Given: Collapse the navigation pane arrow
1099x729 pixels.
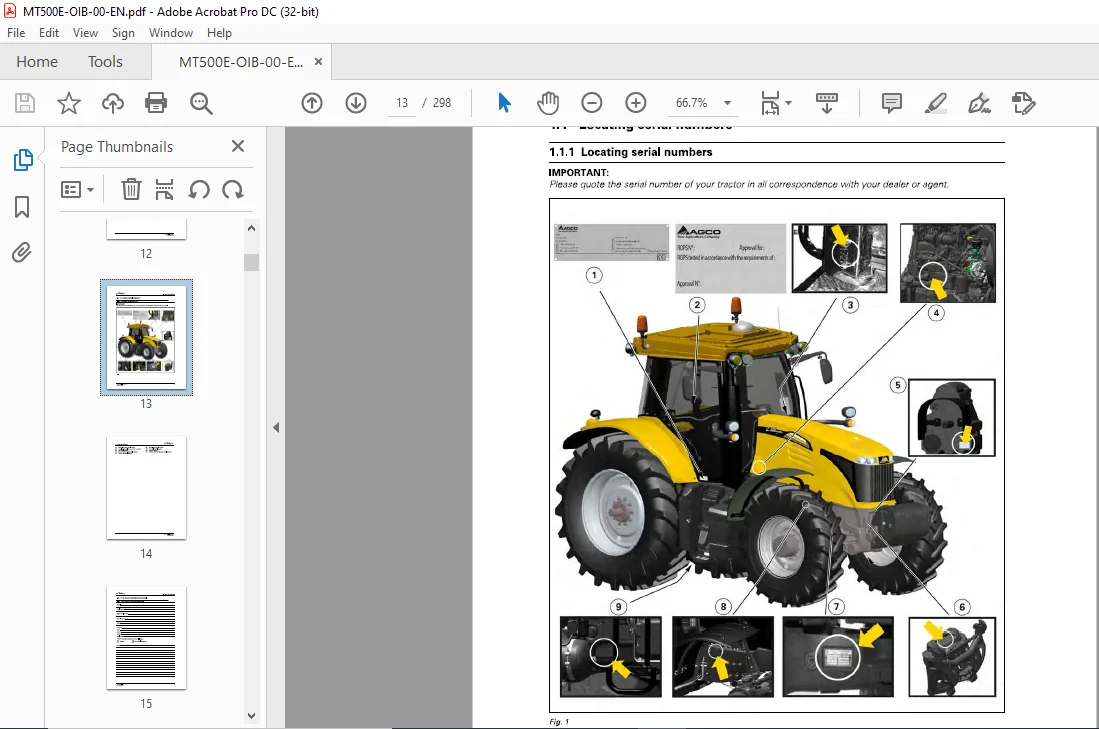Looking at the screenshot, I should pos(276,427).
